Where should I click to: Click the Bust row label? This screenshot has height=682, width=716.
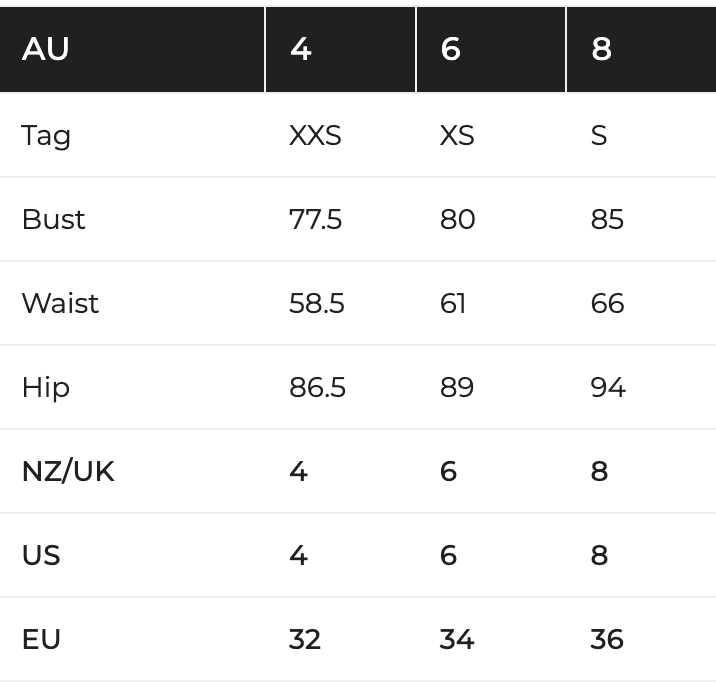(53, 220)
